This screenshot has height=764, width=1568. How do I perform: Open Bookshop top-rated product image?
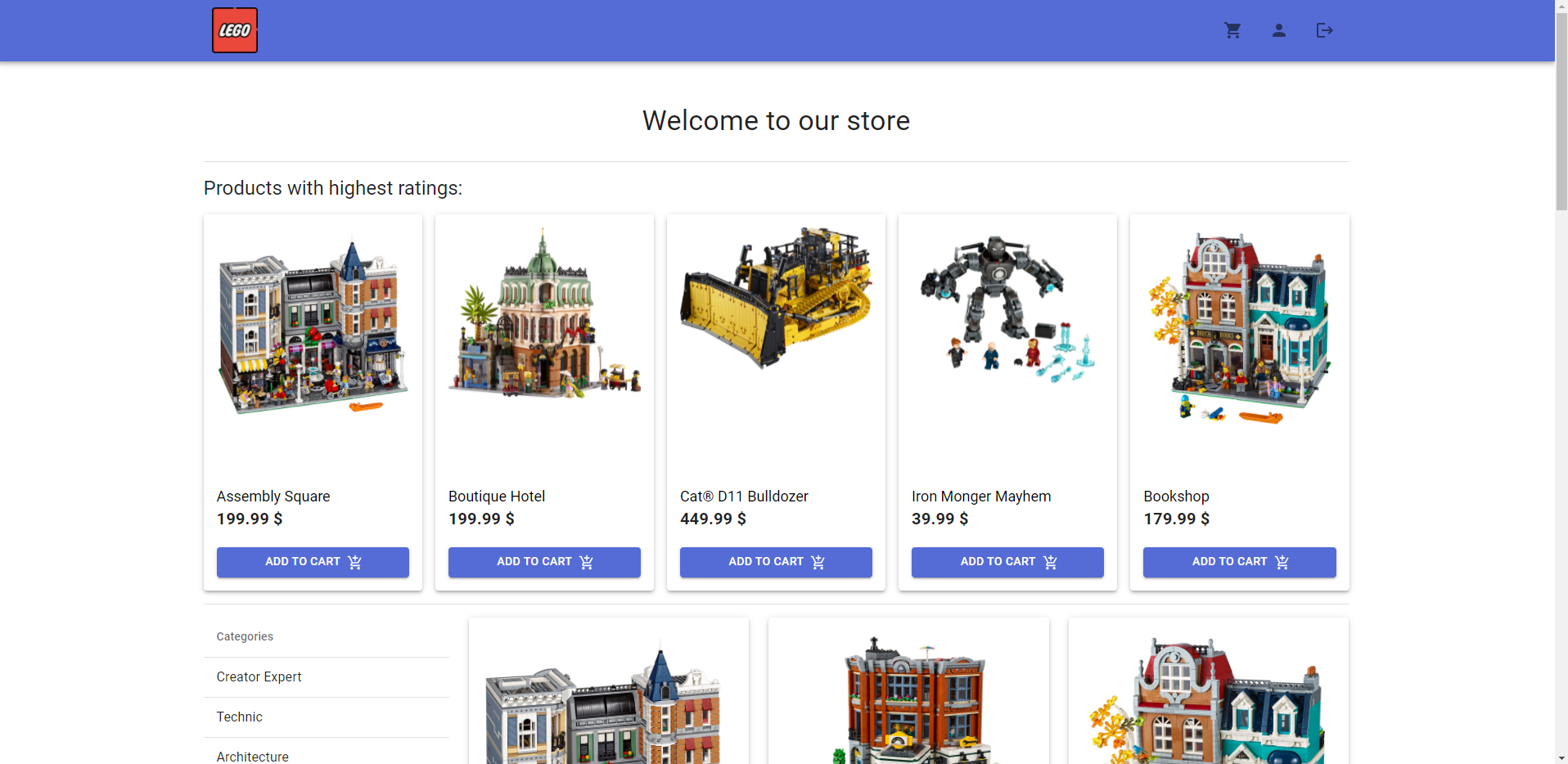pos(1239,327)
